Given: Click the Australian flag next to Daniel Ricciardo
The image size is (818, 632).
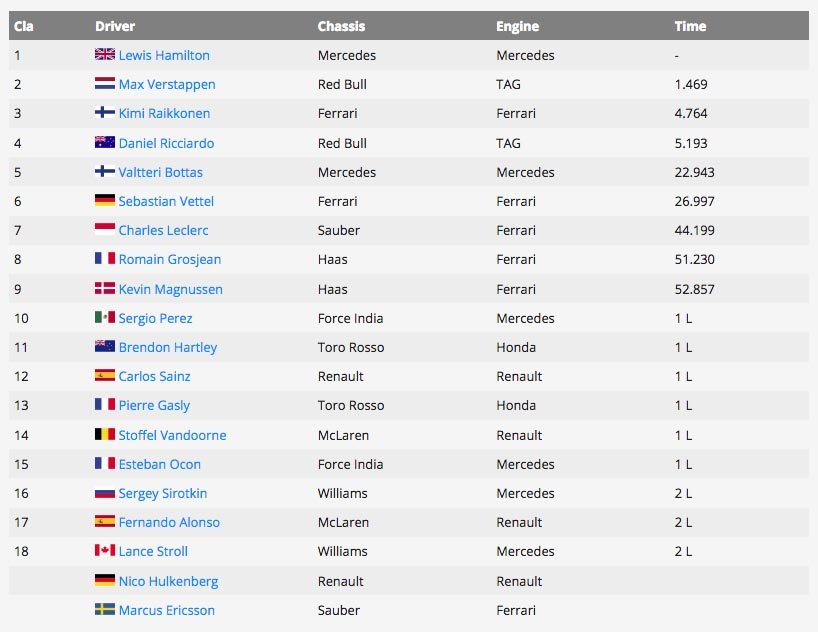Looking at the screenshot, I should point(105,142).
